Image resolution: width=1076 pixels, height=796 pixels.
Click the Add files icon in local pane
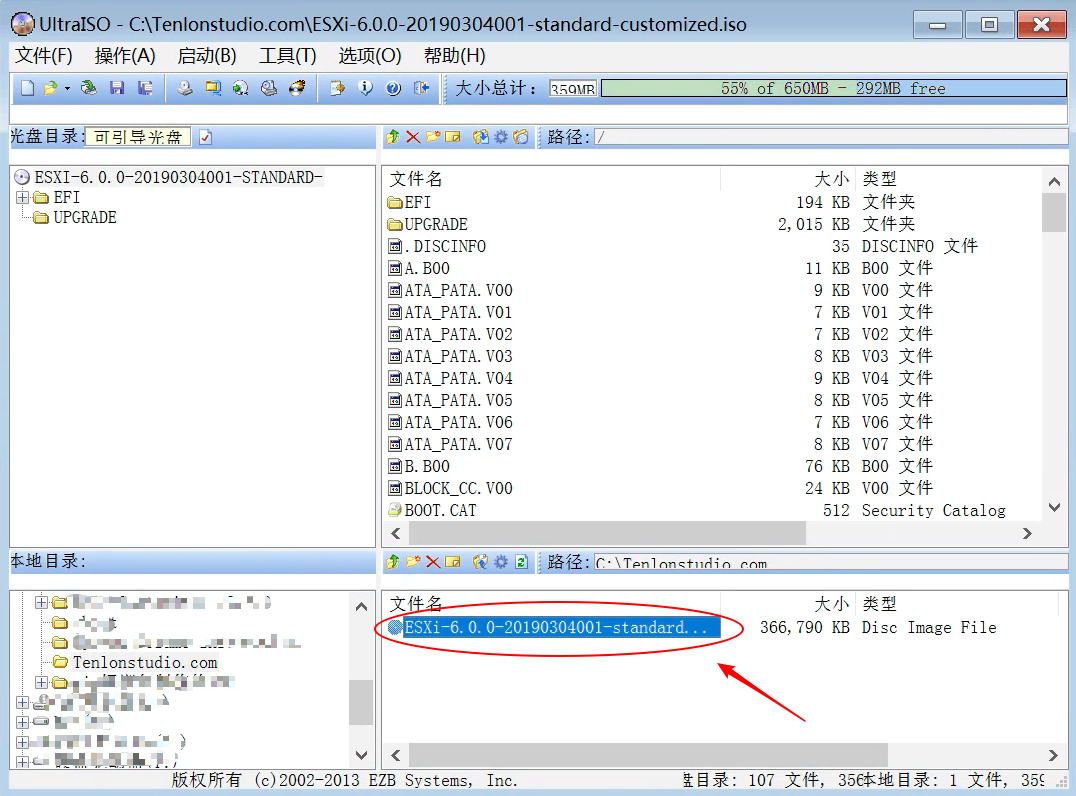click(x=481, y=562)
